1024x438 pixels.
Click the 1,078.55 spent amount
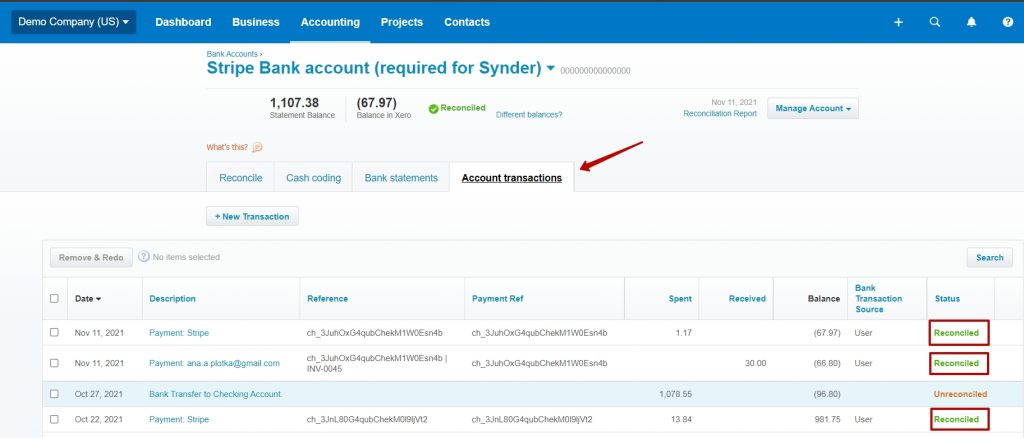(673, 394)
